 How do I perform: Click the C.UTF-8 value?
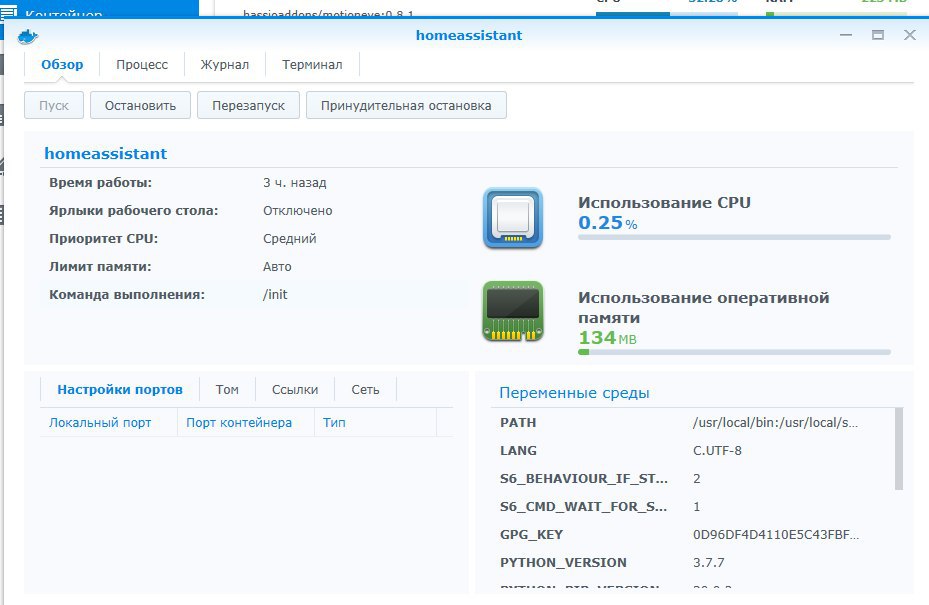717,450
